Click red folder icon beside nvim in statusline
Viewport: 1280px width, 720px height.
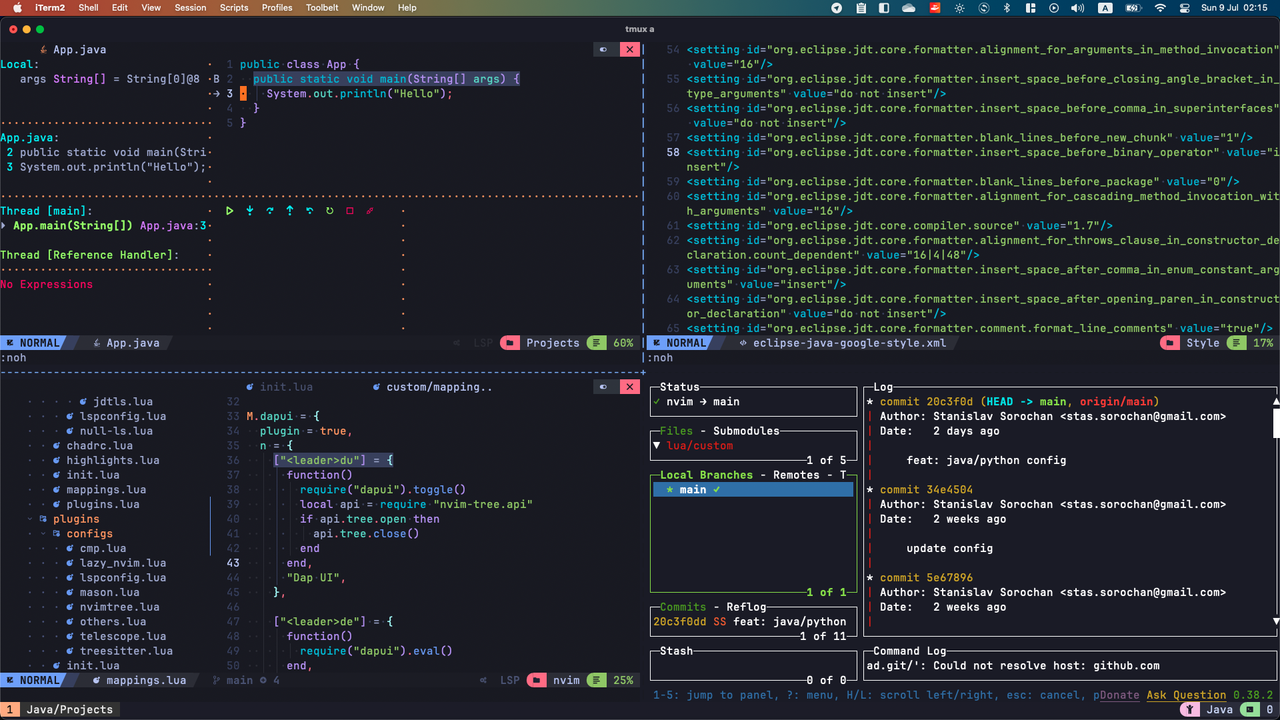pyautogui.click(x=537, y=680)
